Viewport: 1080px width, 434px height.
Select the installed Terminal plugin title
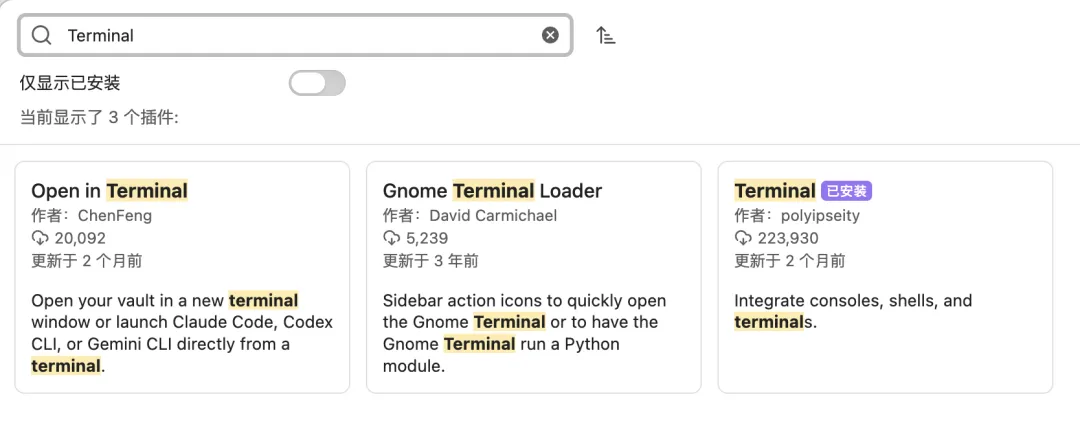(x=775, y=191)
